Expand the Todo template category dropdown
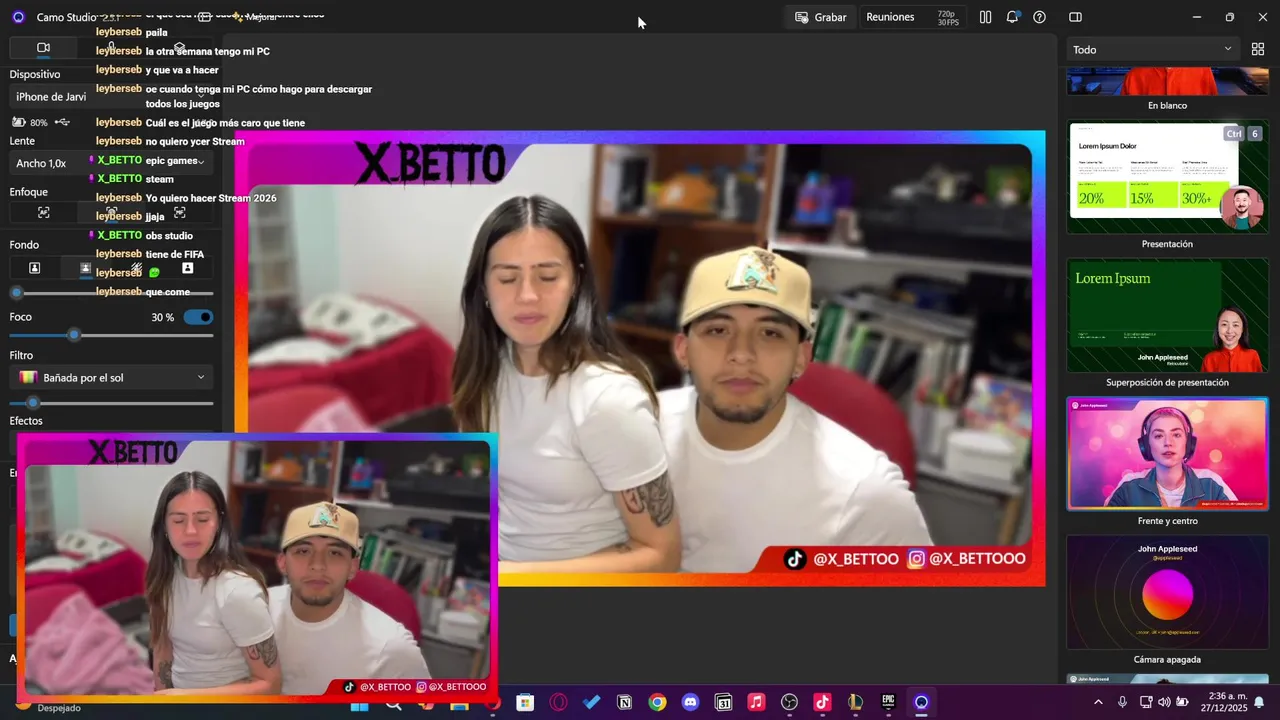1280x720 pixels. point(1153,49)
